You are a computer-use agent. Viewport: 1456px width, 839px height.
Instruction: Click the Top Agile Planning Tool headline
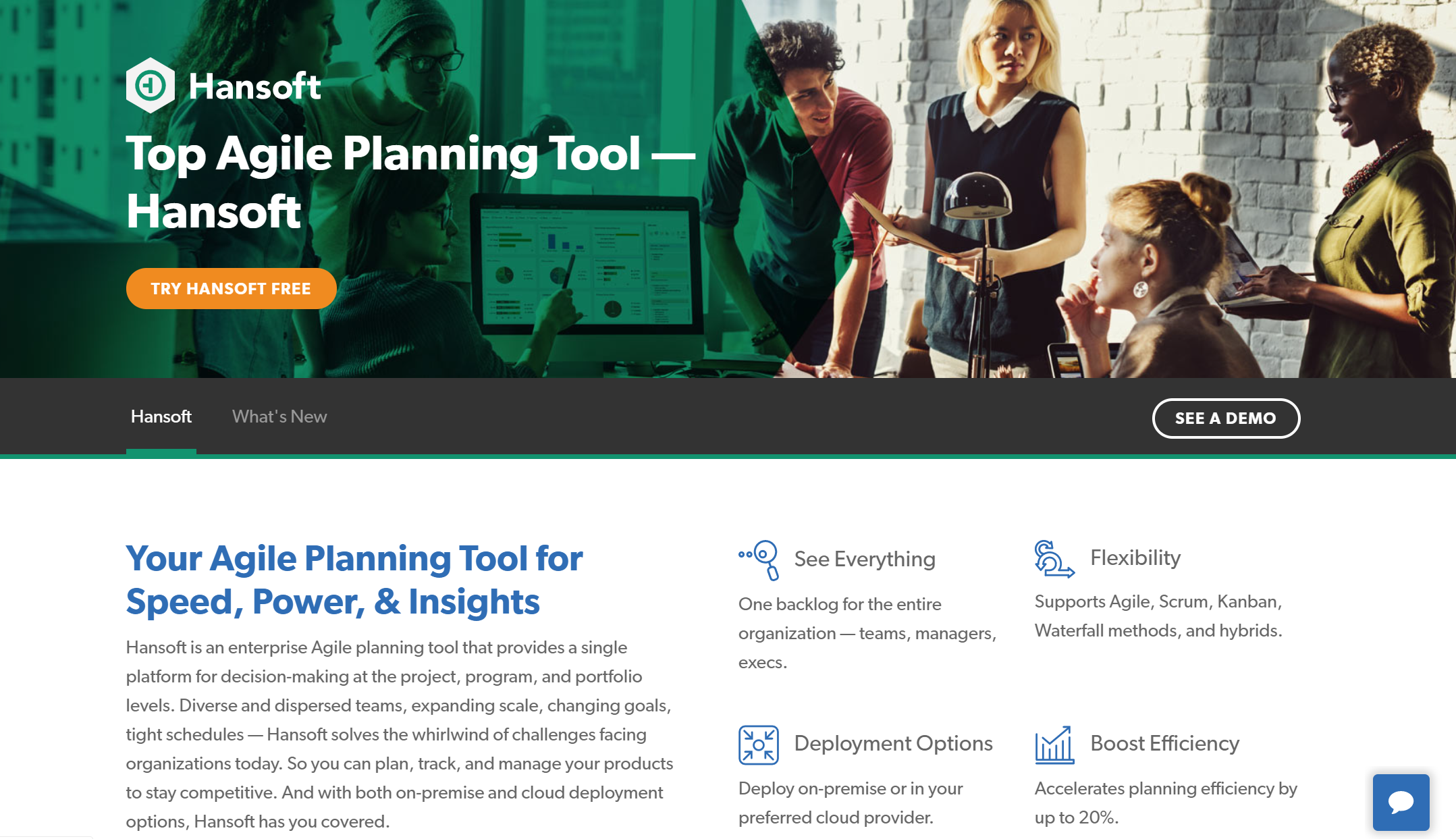(410, 182)
